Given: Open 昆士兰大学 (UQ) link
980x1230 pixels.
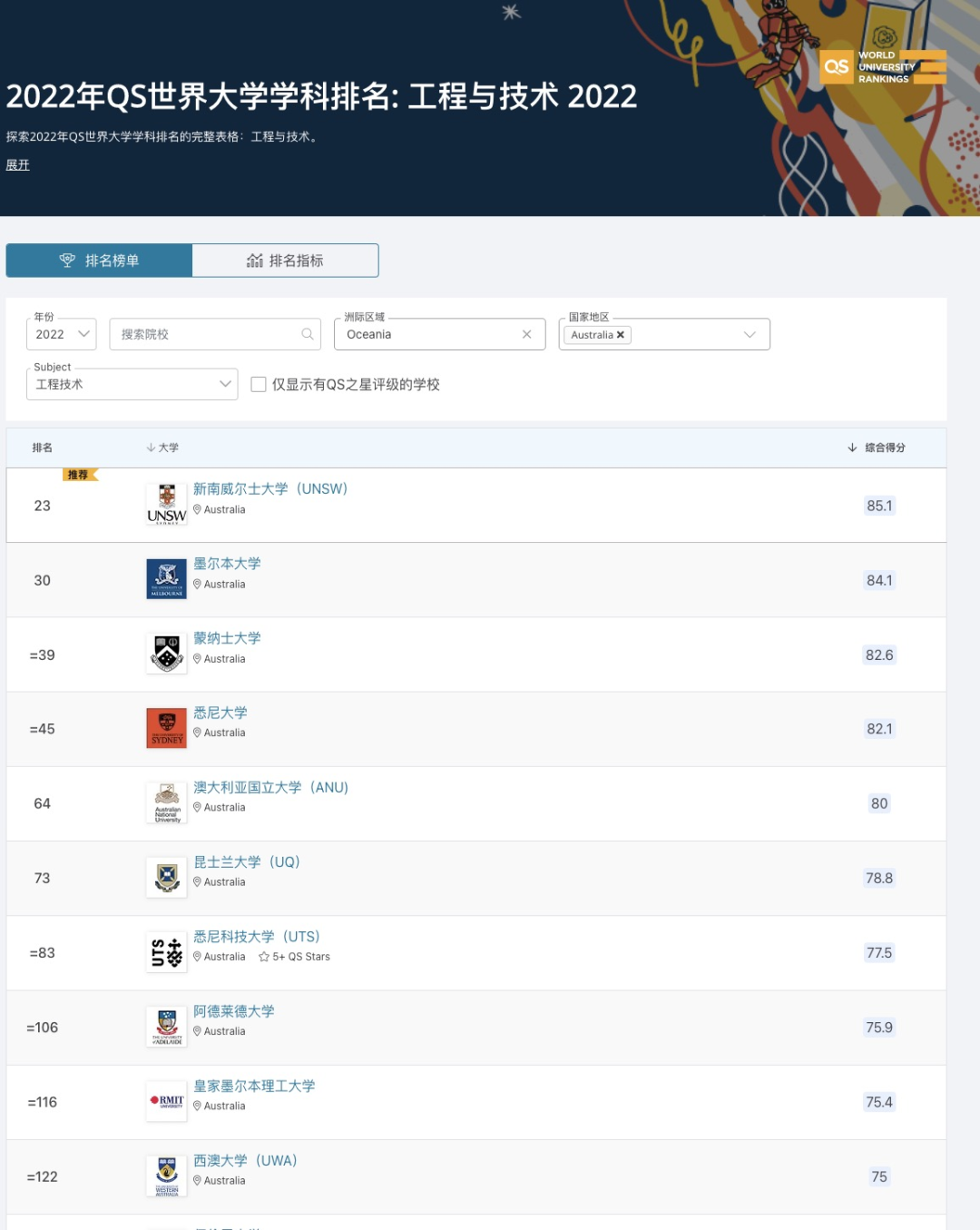Looking at the screenshot, I should [x=247, y=861].
